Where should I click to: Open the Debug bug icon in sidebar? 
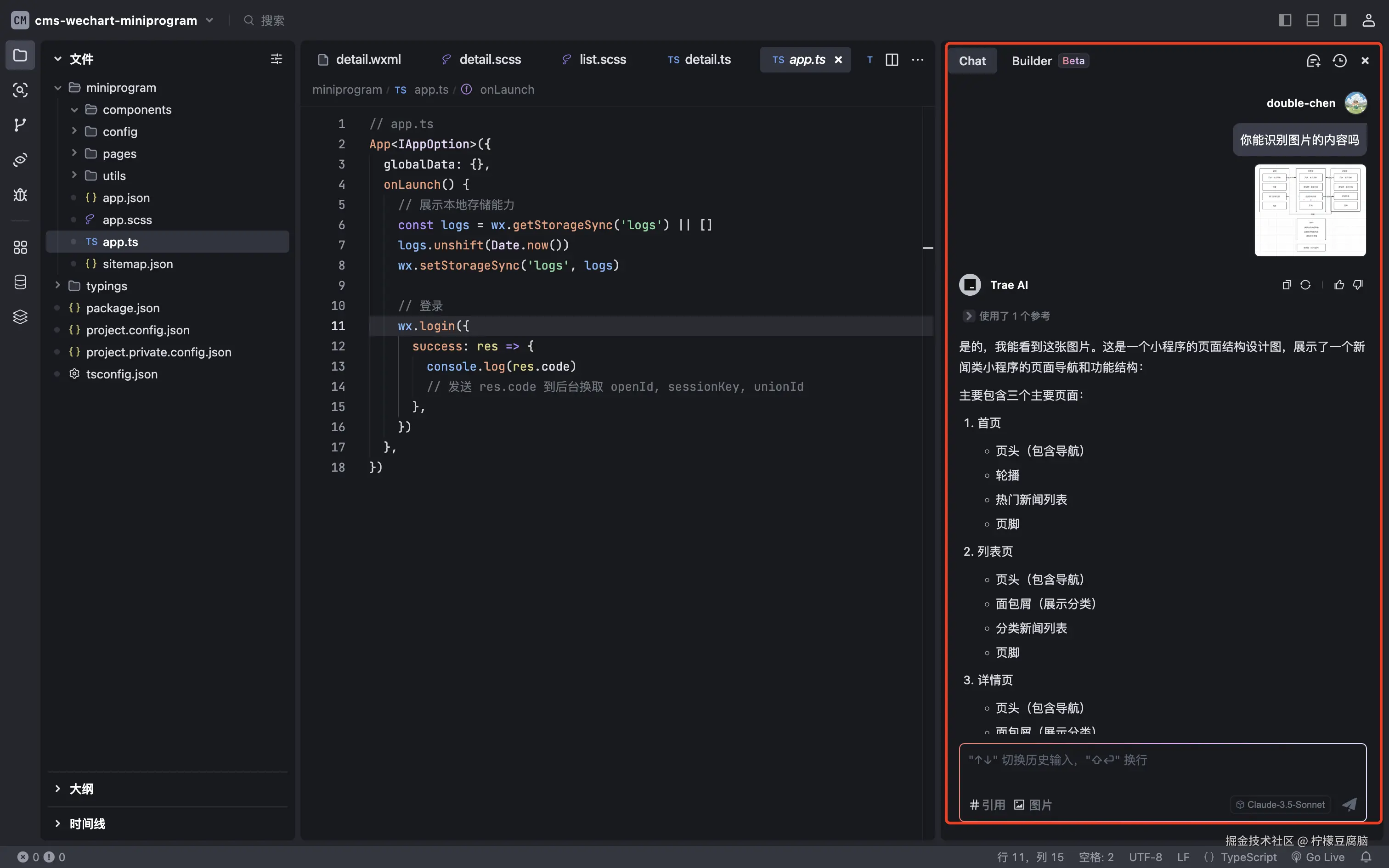[x=20, y=195]
